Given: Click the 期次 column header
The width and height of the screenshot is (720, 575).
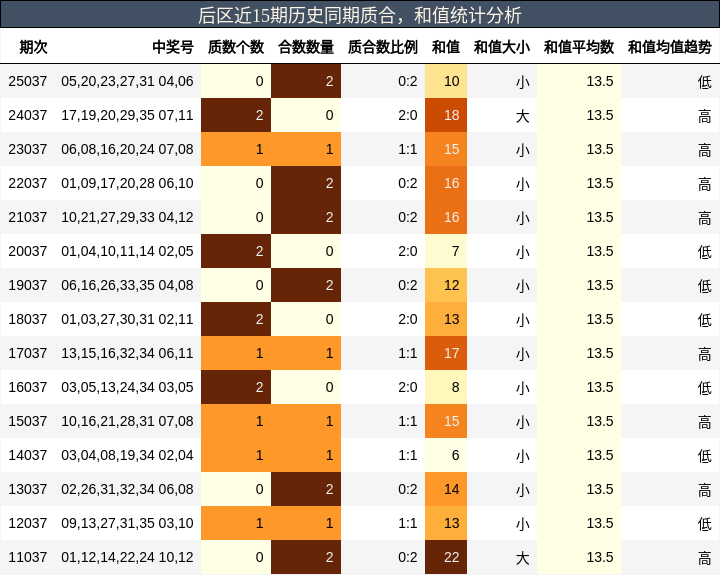Looking at the screenshot, I should [33, 46].
